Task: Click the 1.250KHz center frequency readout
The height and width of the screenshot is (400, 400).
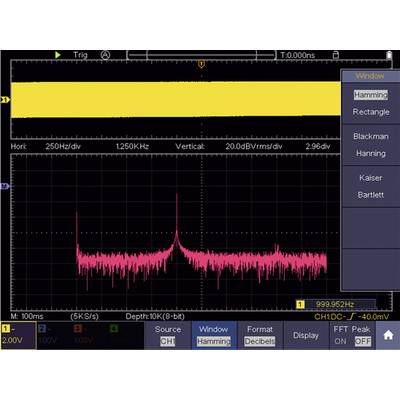Action: click(x=132, y=146)
